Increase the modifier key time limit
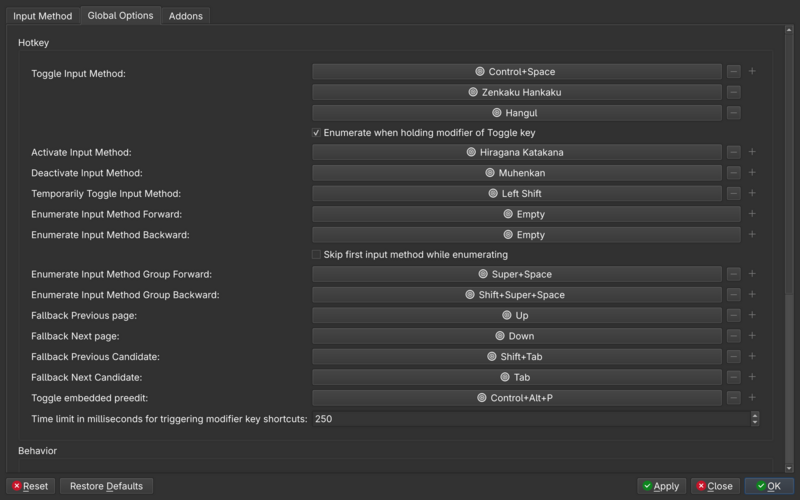The height and width of the screenshot is (500, 800). click(755, 415)
